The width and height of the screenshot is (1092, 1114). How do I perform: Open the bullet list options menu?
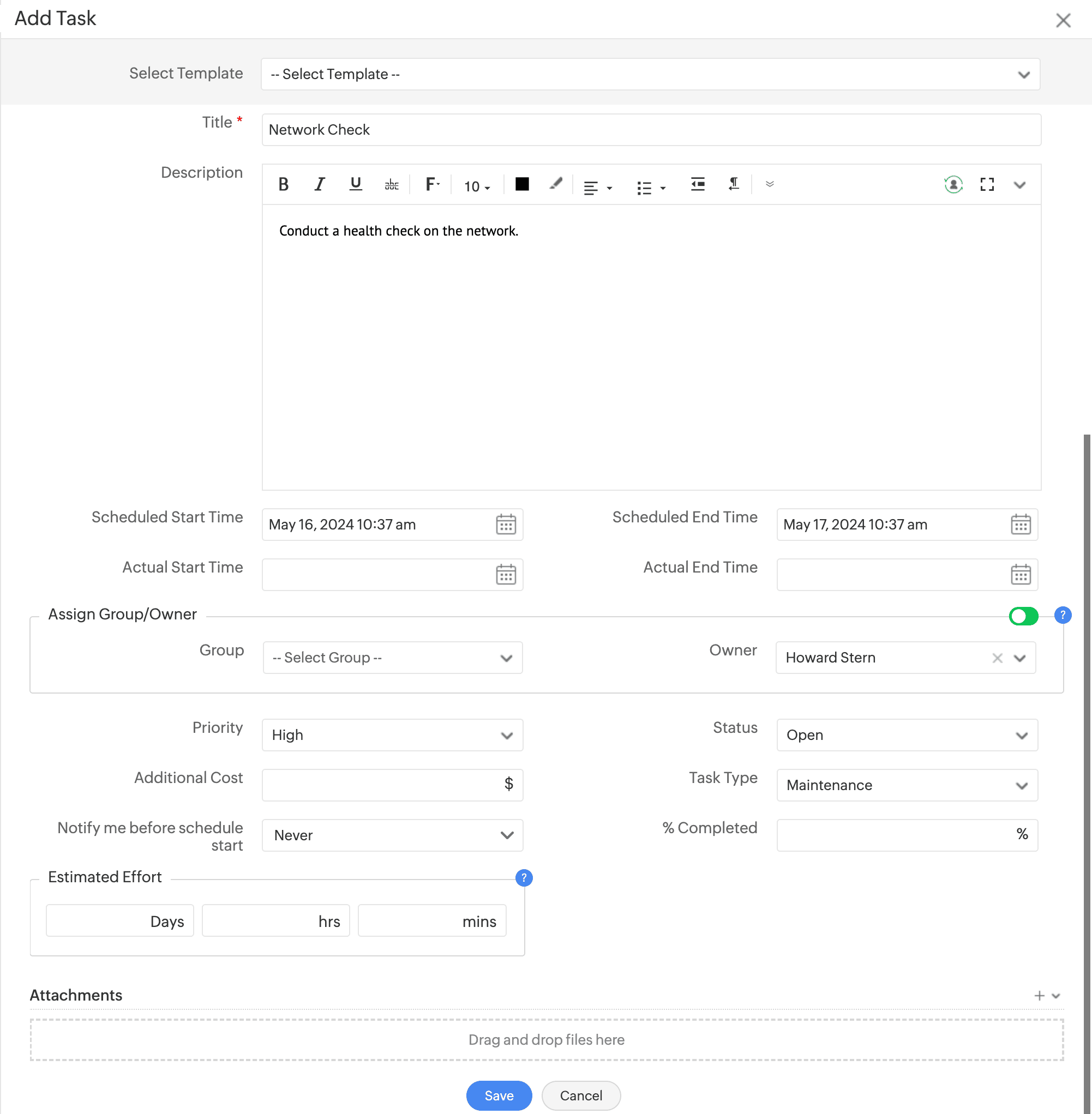pos(650,187)
